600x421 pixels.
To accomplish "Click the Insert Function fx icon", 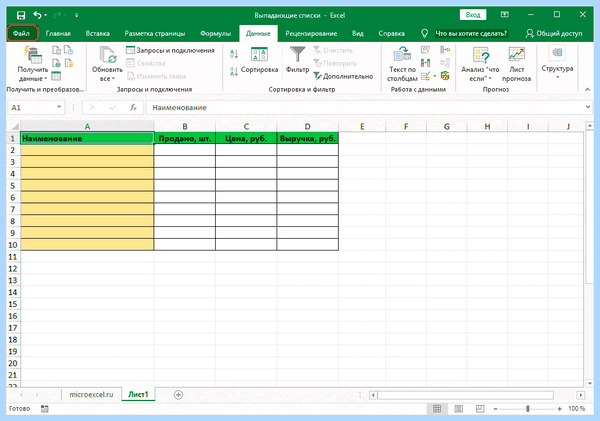I will tap(133, 108).
